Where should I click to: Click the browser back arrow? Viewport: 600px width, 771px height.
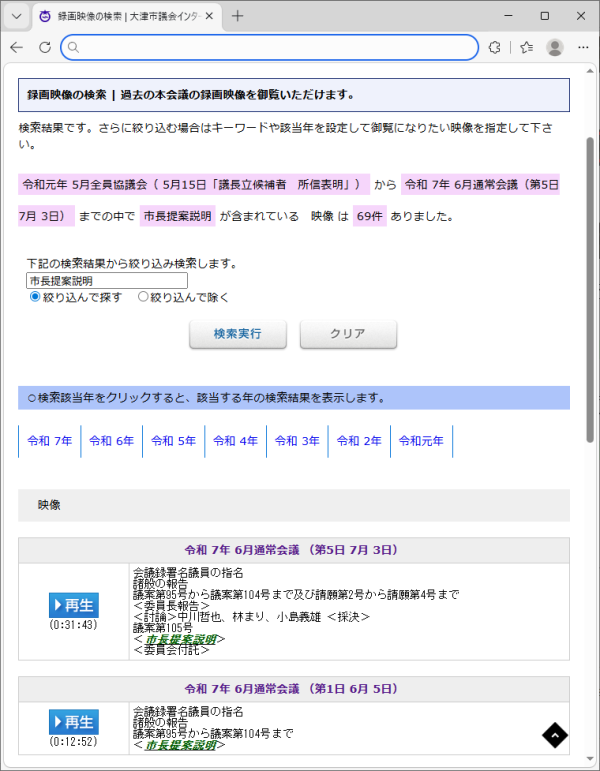pyautogui.click(x=17, y=48)
